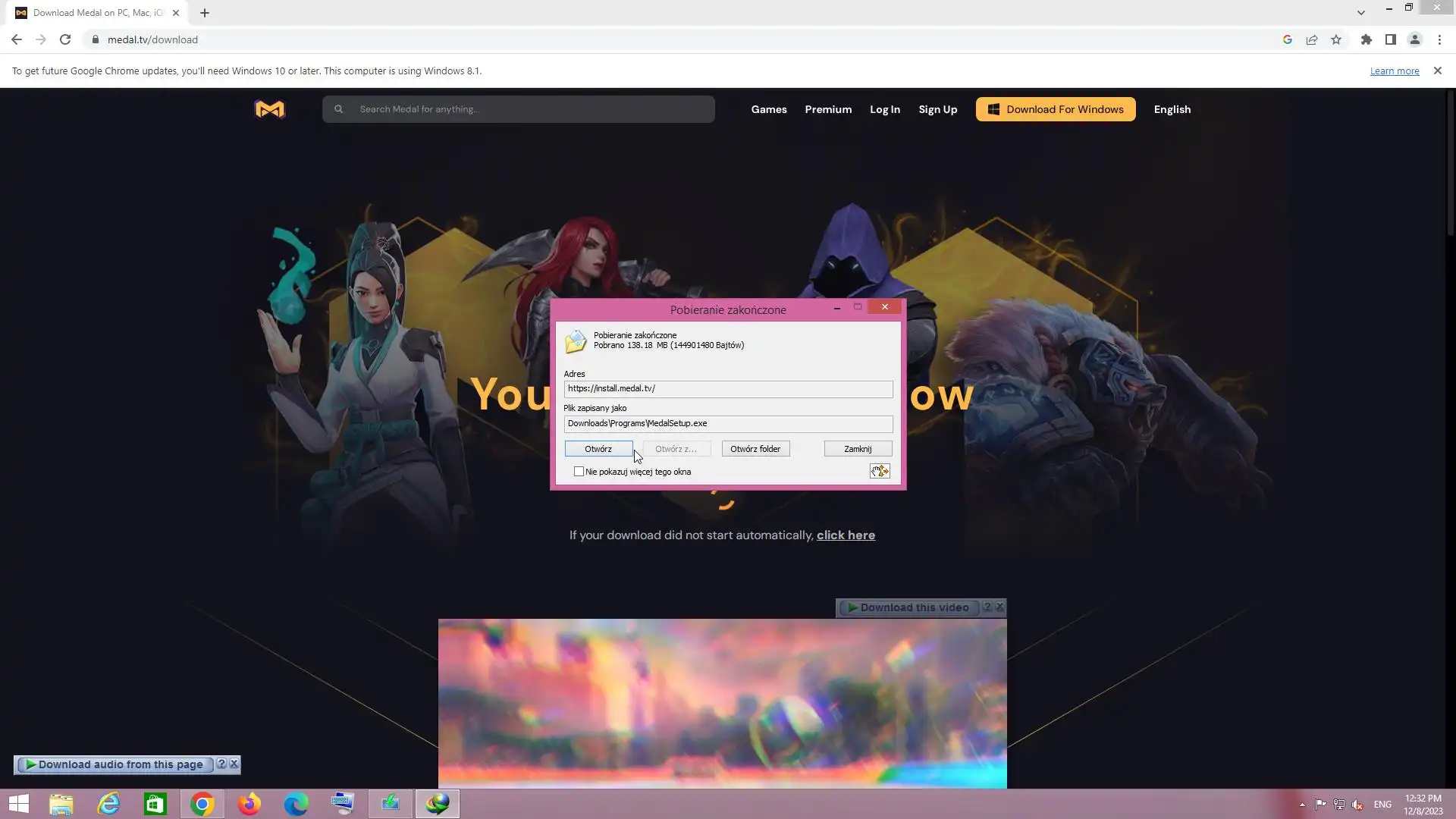The width and height of the screenshot is (1456, 819).
Task: Follow the 'click here' download link
Action: (x=846, y=535)
